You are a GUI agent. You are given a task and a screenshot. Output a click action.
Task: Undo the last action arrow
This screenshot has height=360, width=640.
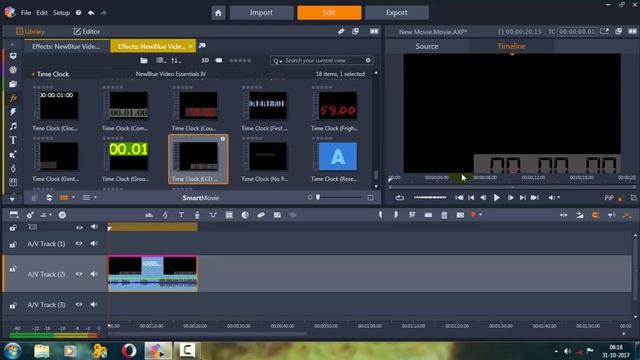tap(91, 13)
